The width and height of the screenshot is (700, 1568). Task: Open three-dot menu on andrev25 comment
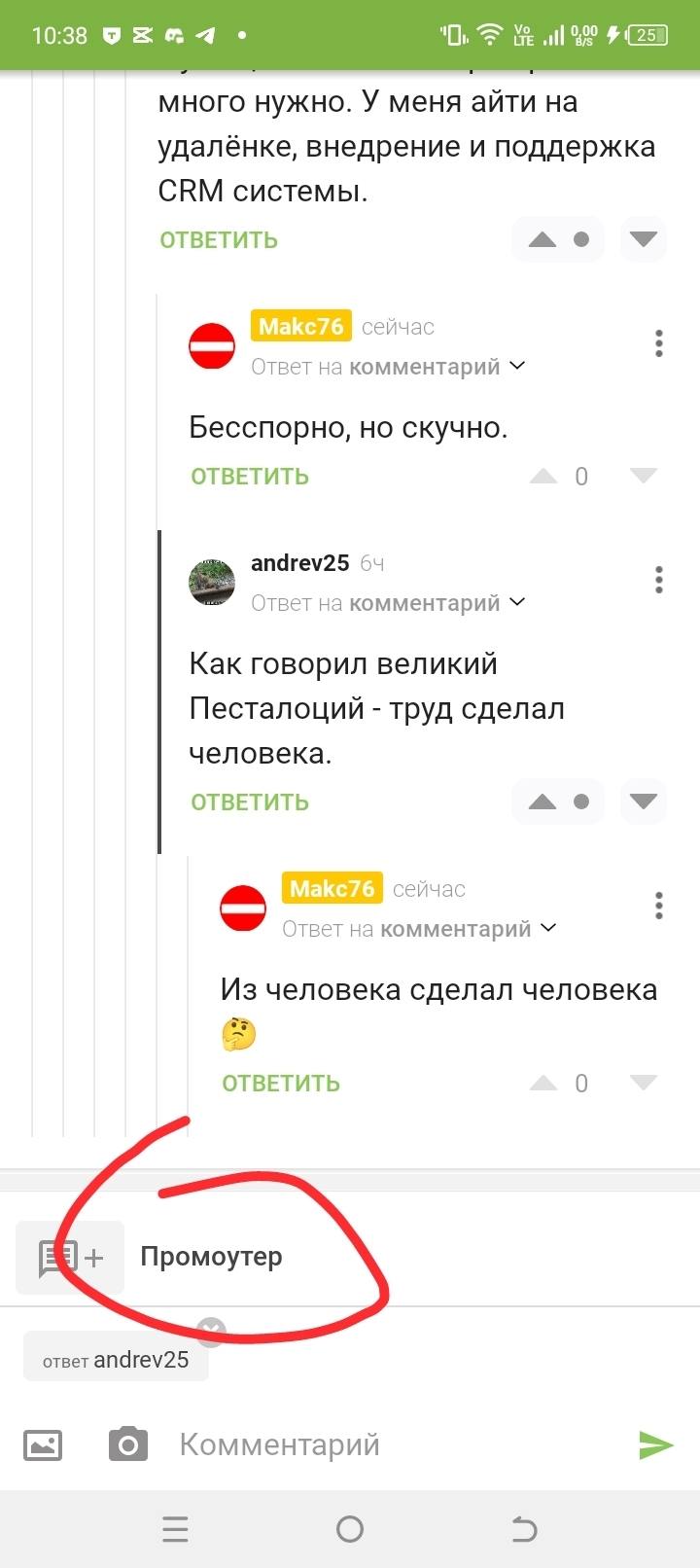click(x=659, y=580)
